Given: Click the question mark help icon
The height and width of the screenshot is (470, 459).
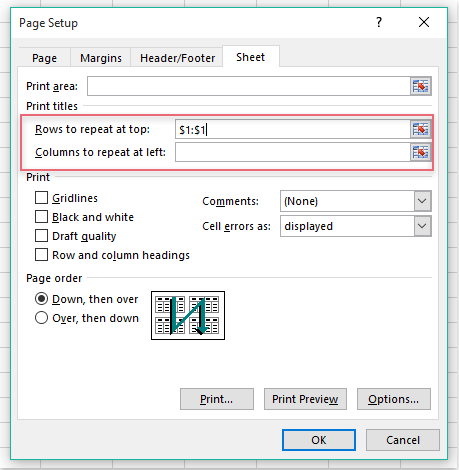Looking at the screenshot, I should click(x=379, y=23).
